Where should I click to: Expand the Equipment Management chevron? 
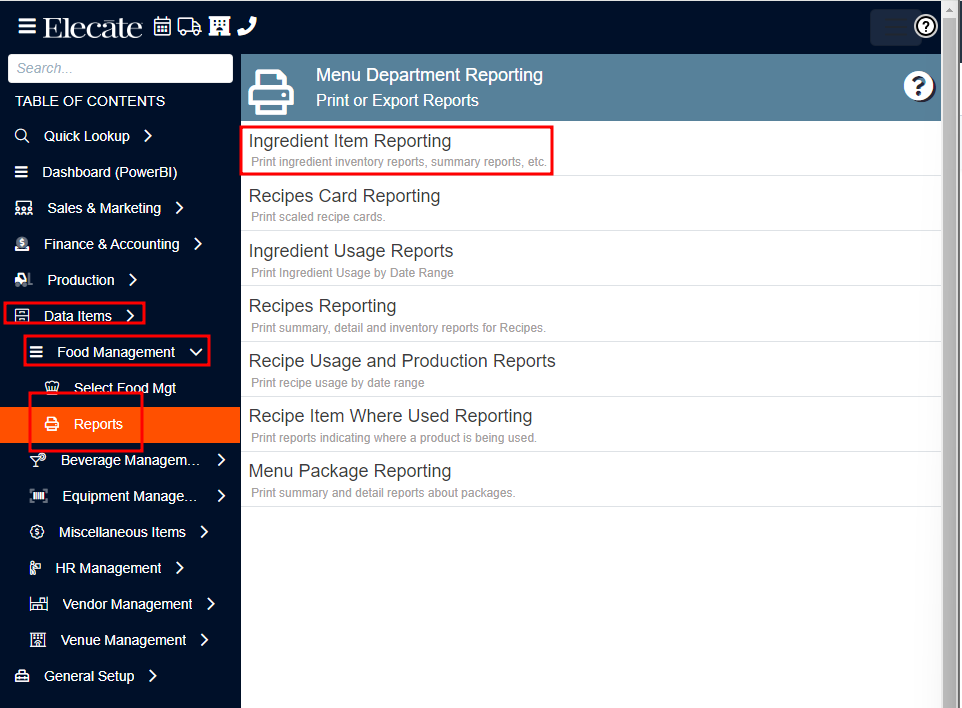click(x=221, y=496)
